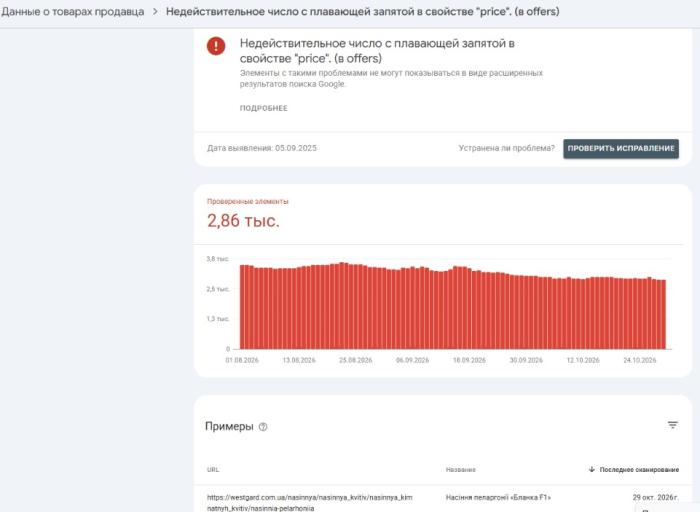The width and height of the screenshot is (700, 512).
Task: Open the filter icon in Примеры table
Action: (x=673, y=425)
